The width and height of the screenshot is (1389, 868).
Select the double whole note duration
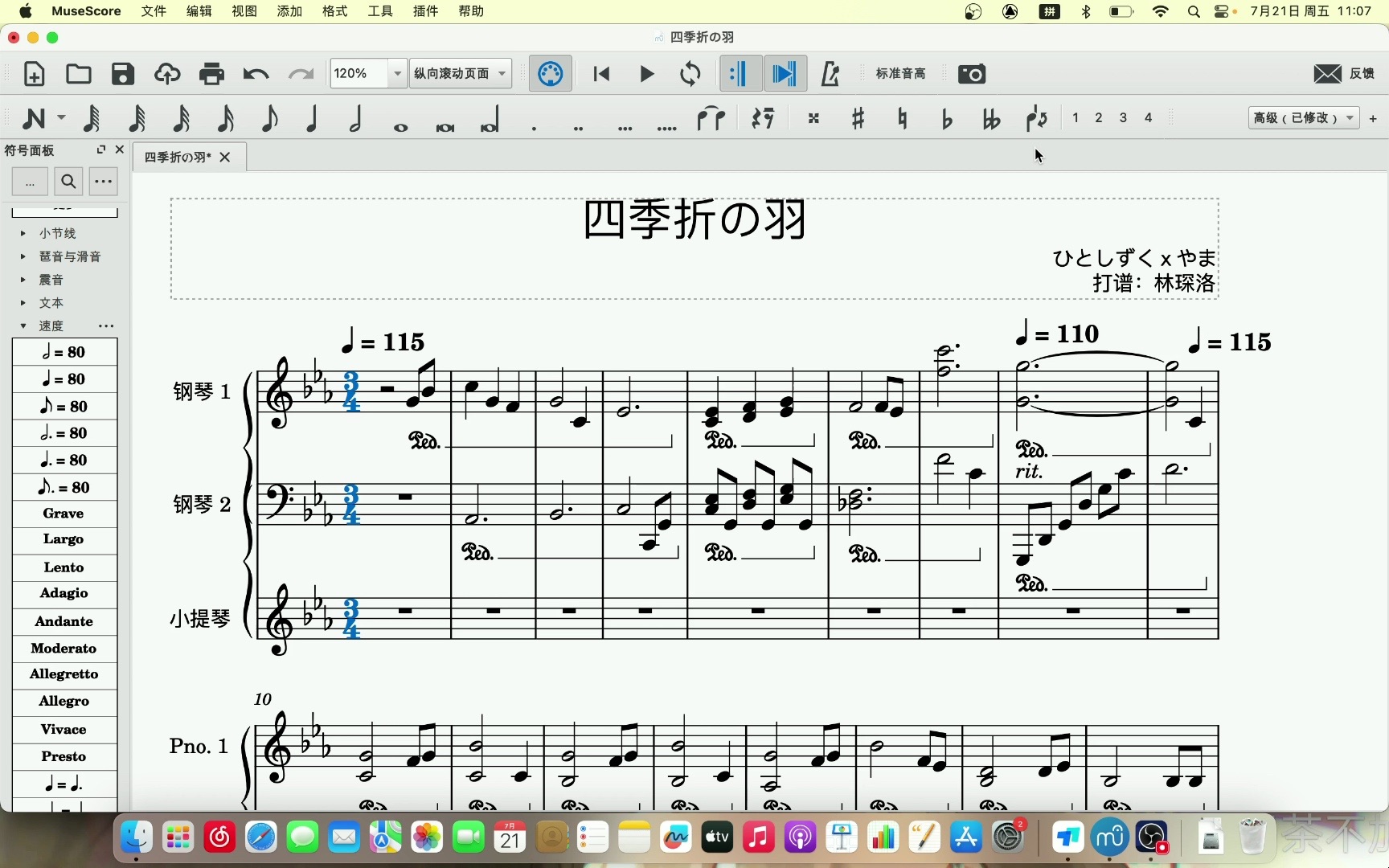[445, 127]
